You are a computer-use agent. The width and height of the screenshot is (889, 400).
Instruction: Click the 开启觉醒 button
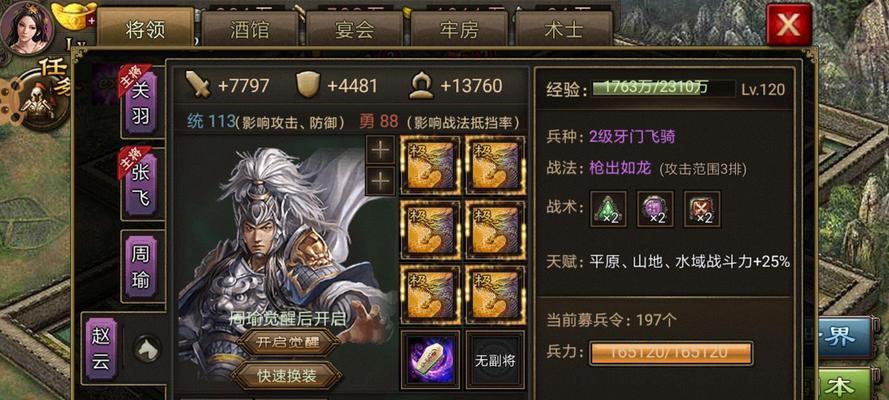coord(287,342)
